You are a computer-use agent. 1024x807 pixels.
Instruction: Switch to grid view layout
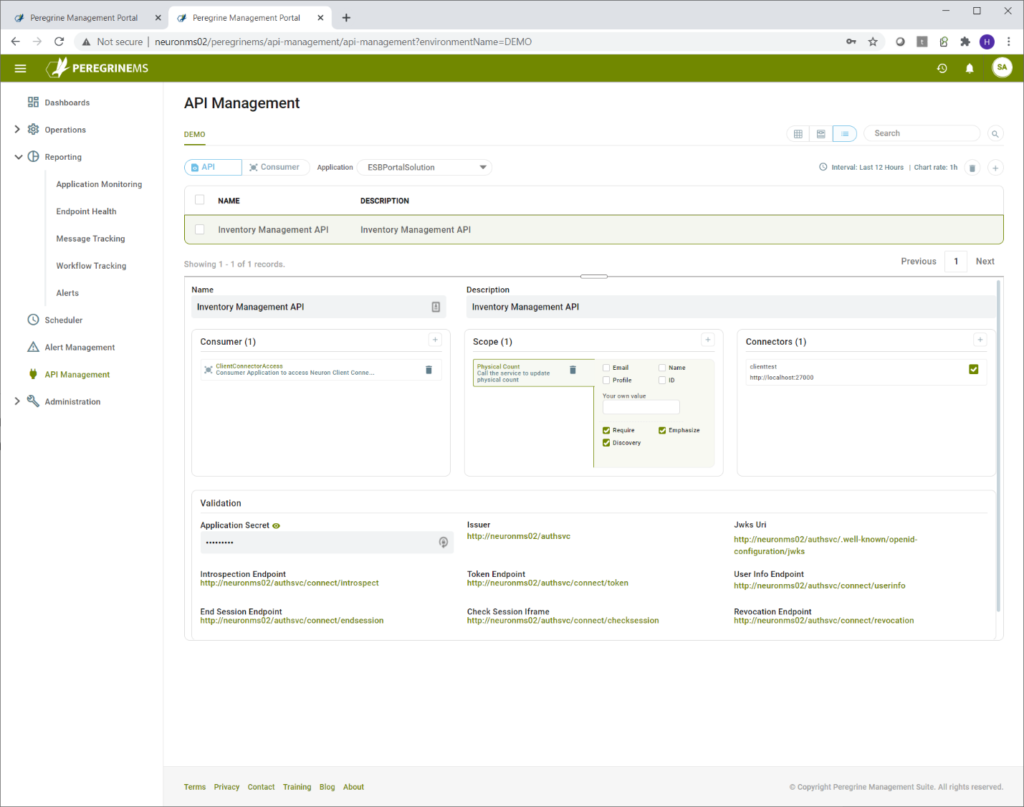coord(796,133)
